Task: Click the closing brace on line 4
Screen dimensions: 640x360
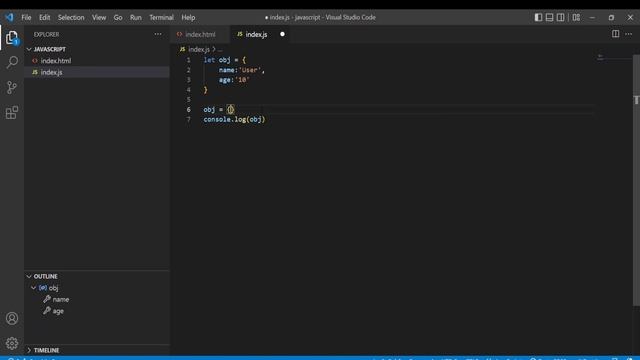Action: (205, 90)
